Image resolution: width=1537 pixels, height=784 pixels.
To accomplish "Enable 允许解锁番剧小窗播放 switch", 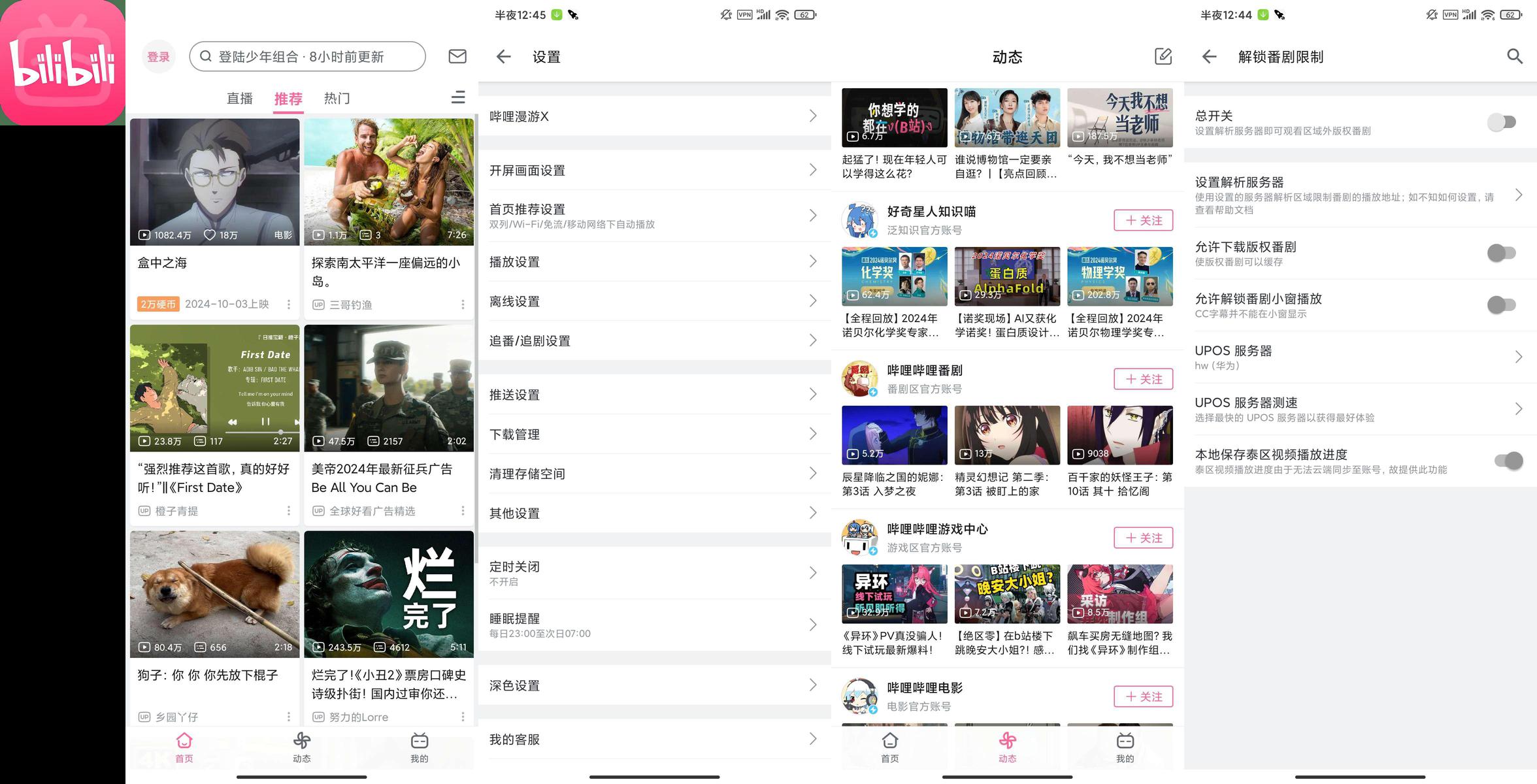I will tap(1501, 305).
